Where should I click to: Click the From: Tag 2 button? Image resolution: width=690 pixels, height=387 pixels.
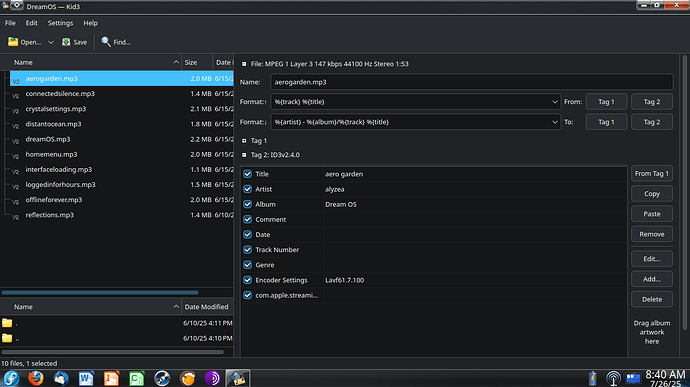pyautogui.click(x=652, y=102)
